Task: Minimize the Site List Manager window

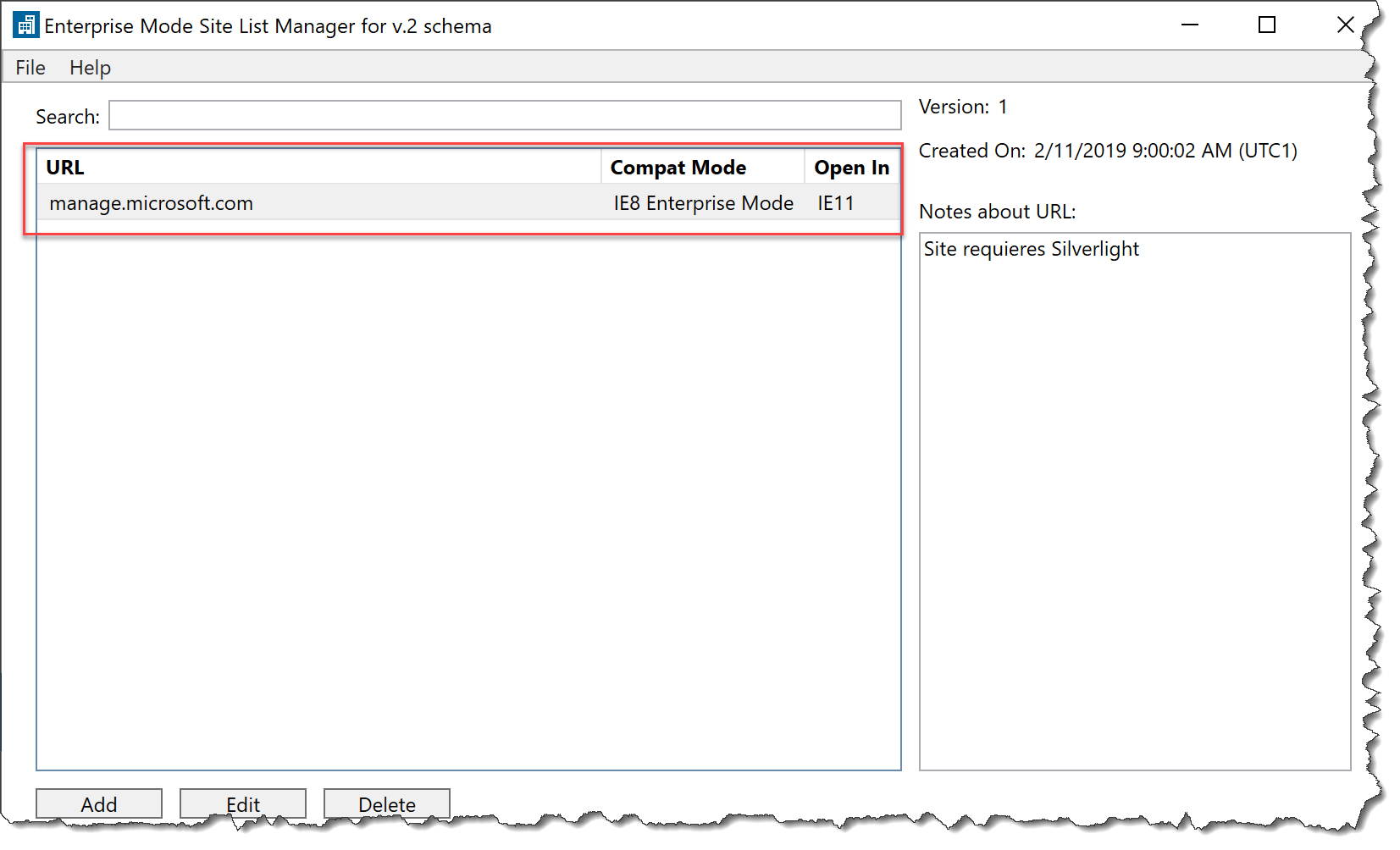Action: pos(1189,25)
